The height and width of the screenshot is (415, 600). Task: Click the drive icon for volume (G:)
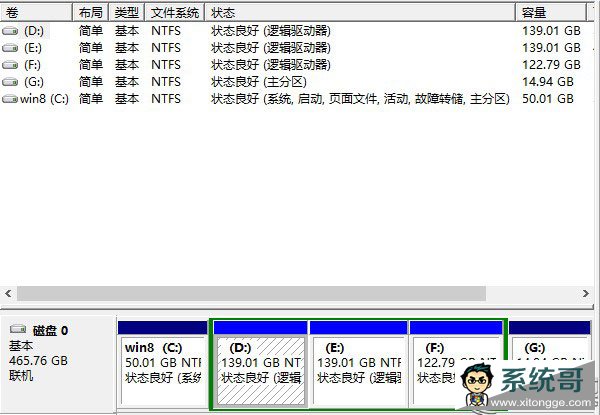(x=10, y=82)
